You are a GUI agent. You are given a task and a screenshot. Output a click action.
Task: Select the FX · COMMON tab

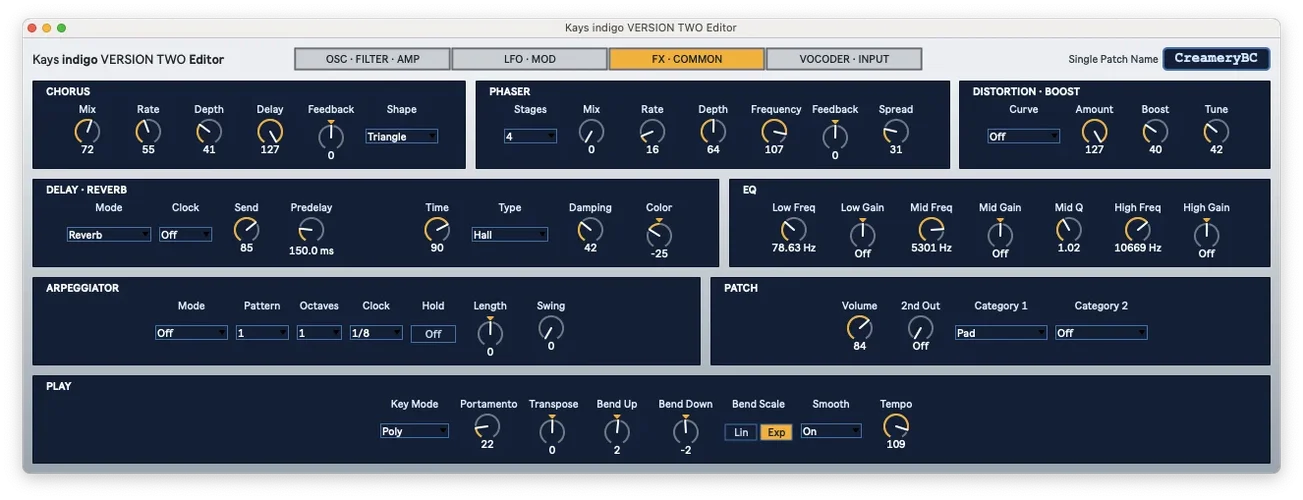tap(687, 59)
